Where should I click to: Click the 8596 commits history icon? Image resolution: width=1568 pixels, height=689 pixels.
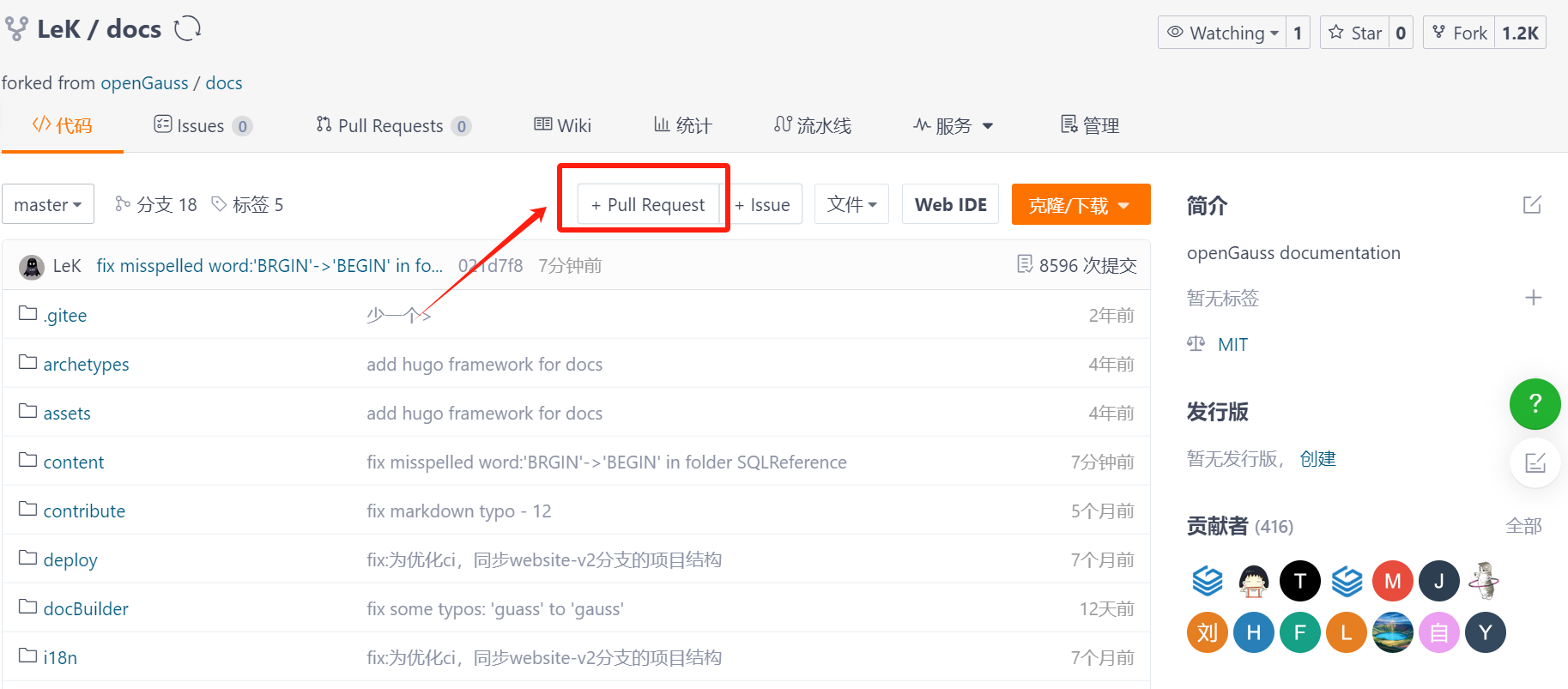[1025, 264]
